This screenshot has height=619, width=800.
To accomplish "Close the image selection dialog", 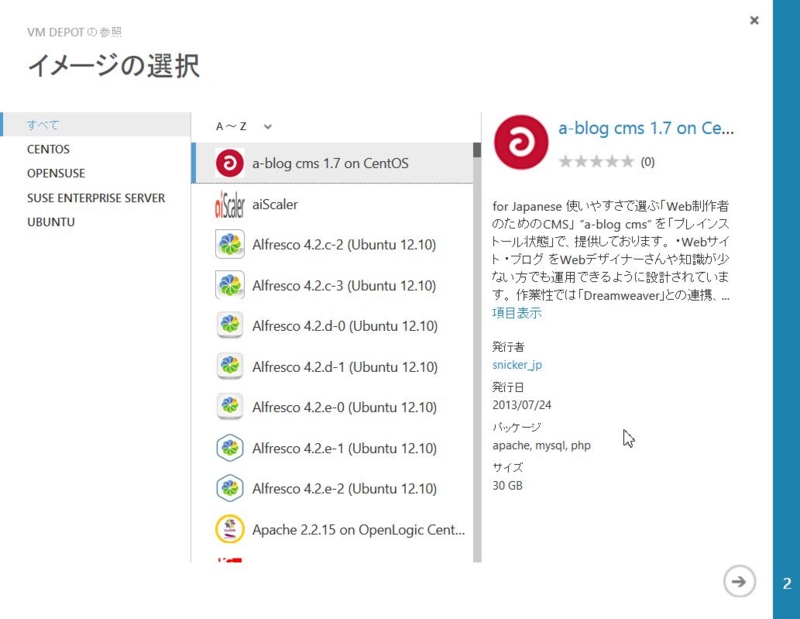I will coord(754,20).
